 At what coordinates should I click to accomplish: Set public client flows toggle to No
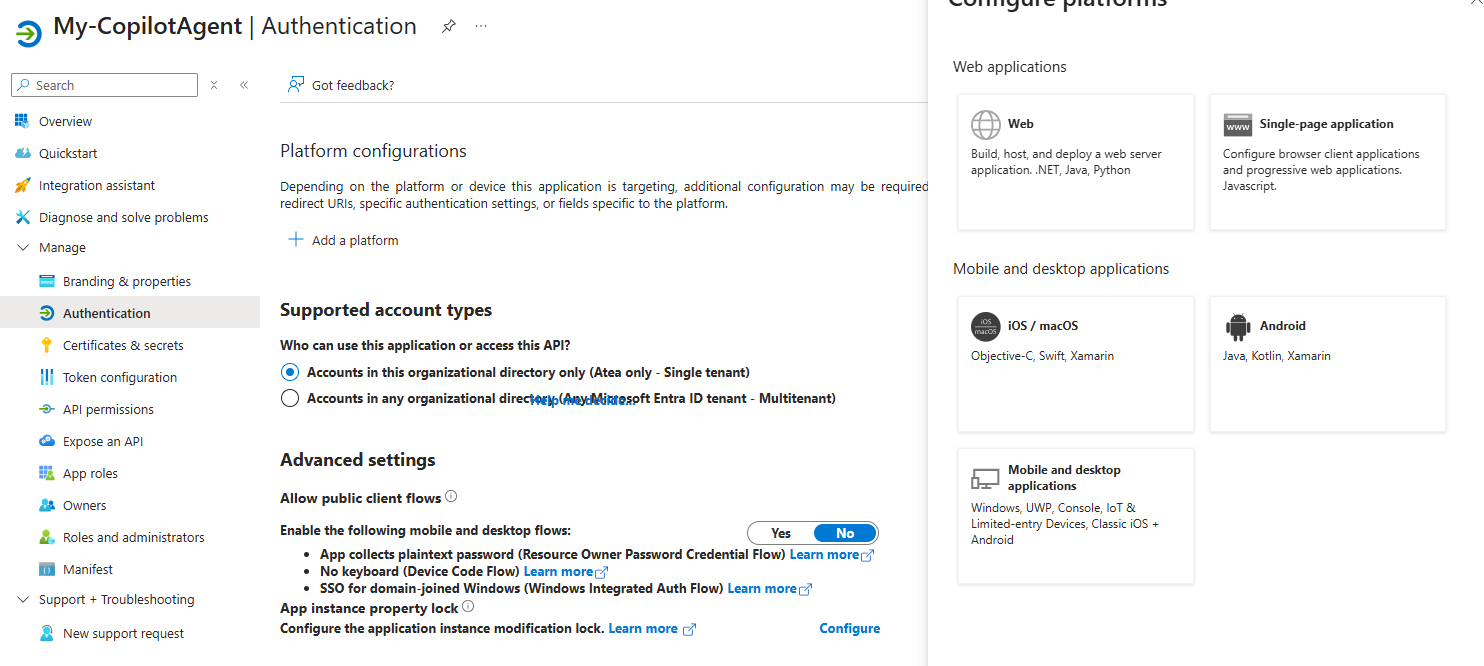(x=845, y=533)
